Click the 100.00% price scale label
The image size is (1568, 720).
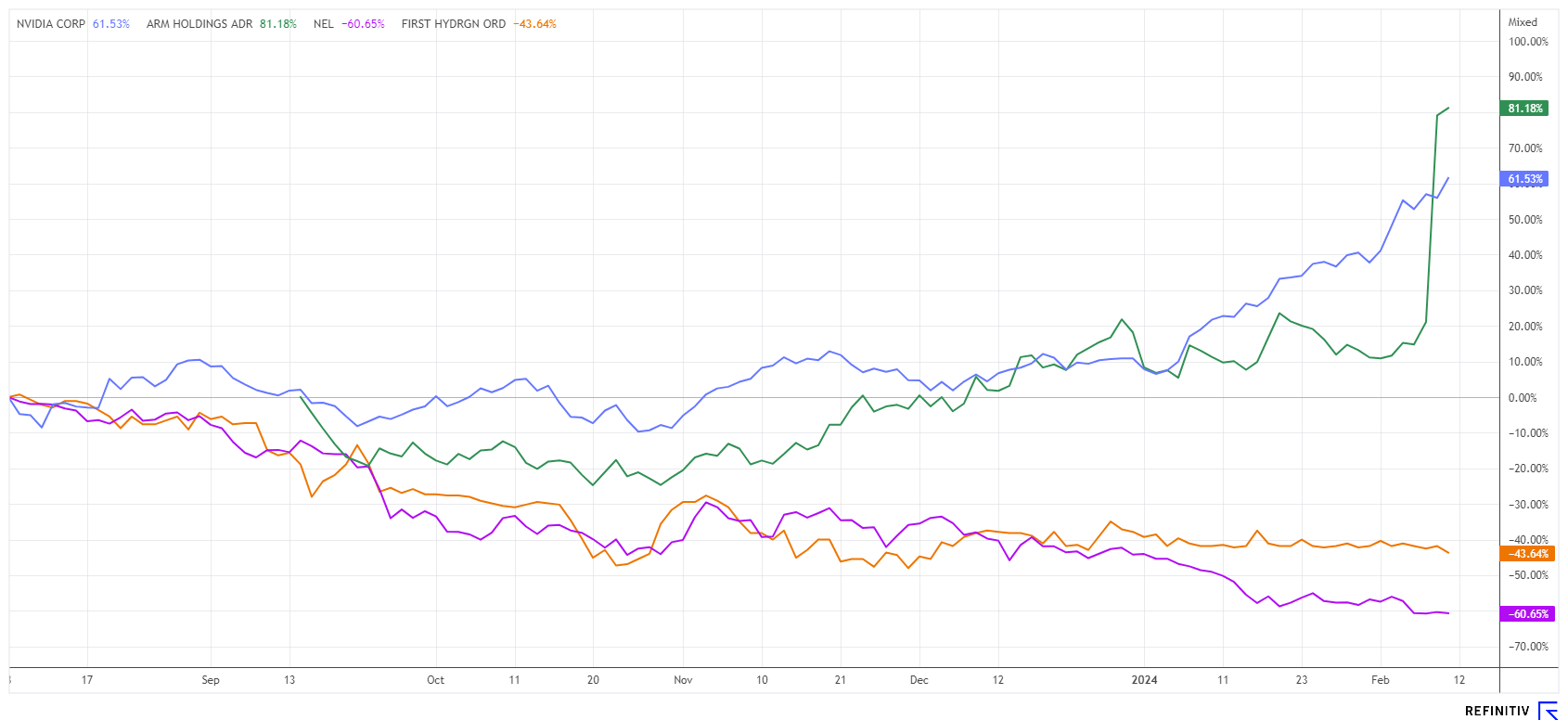tap(1527, 42)
